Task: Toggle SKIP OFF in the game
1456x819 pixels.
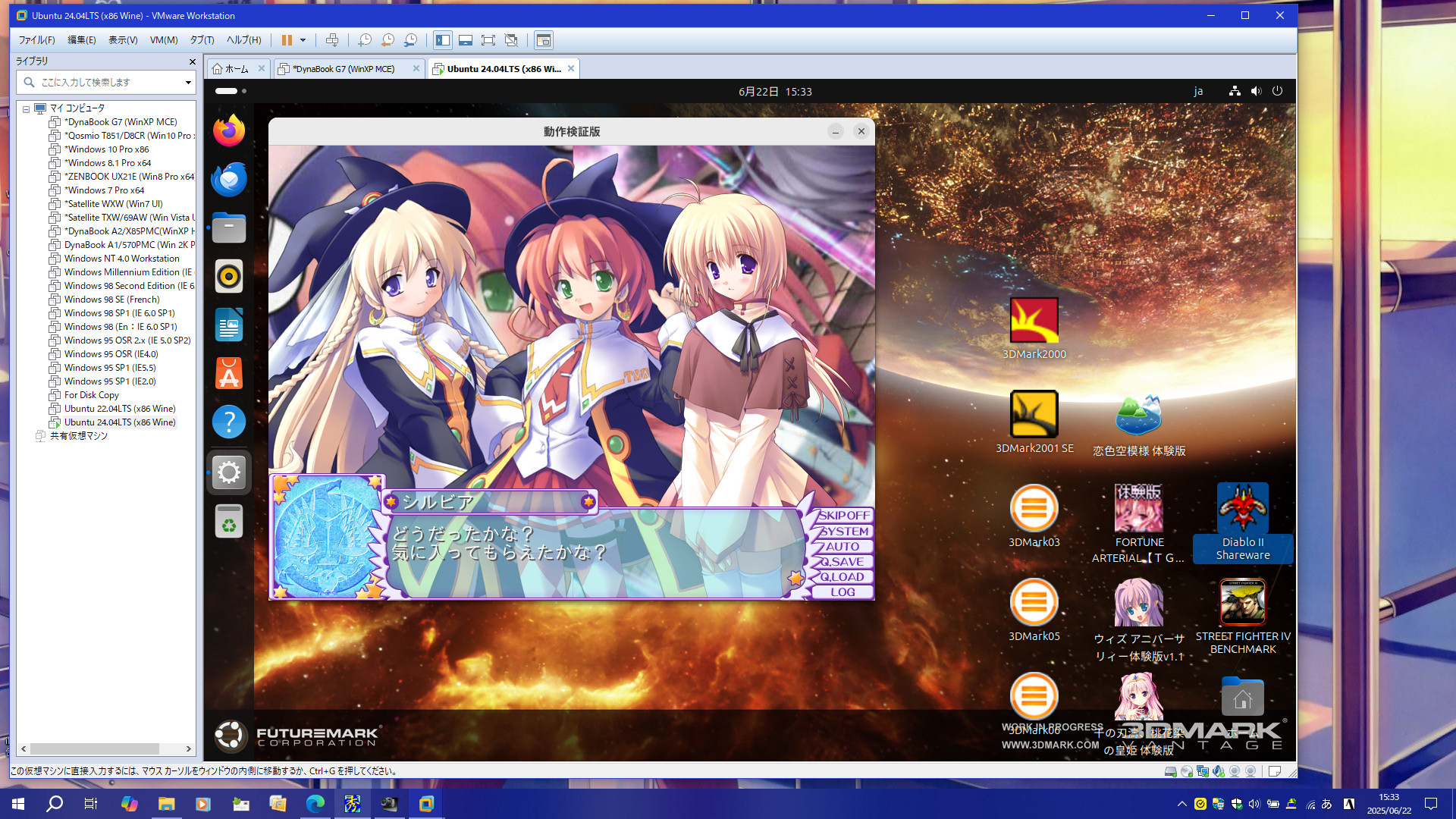Action: point(843,515)
